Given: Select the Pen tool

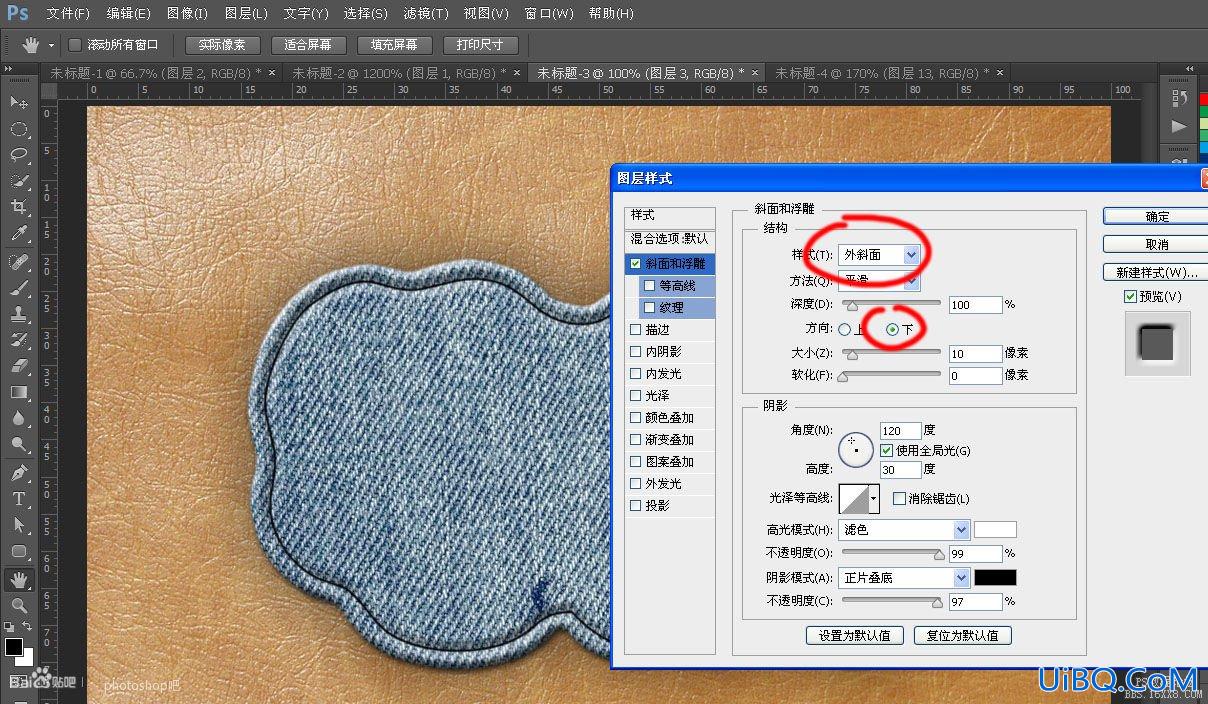Looking at the screenshot, I should point(19,473).
